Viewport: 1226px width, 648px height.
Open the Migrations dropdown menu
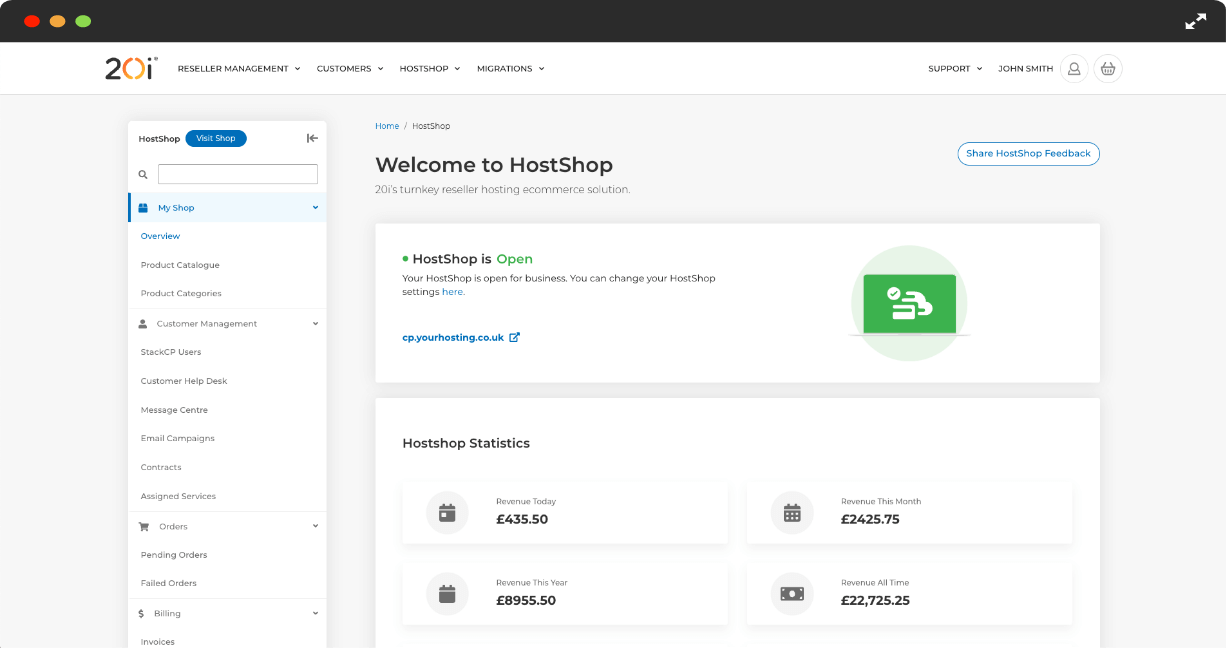click(511, 69)
